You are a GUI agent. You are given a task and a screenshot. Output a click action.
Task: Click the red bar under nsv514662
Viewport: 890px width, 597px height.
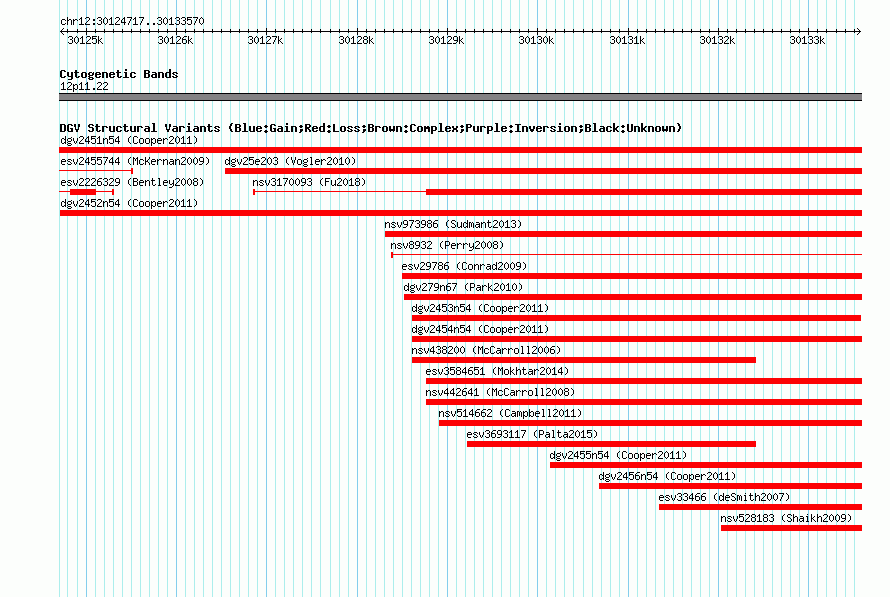point(650,423)
